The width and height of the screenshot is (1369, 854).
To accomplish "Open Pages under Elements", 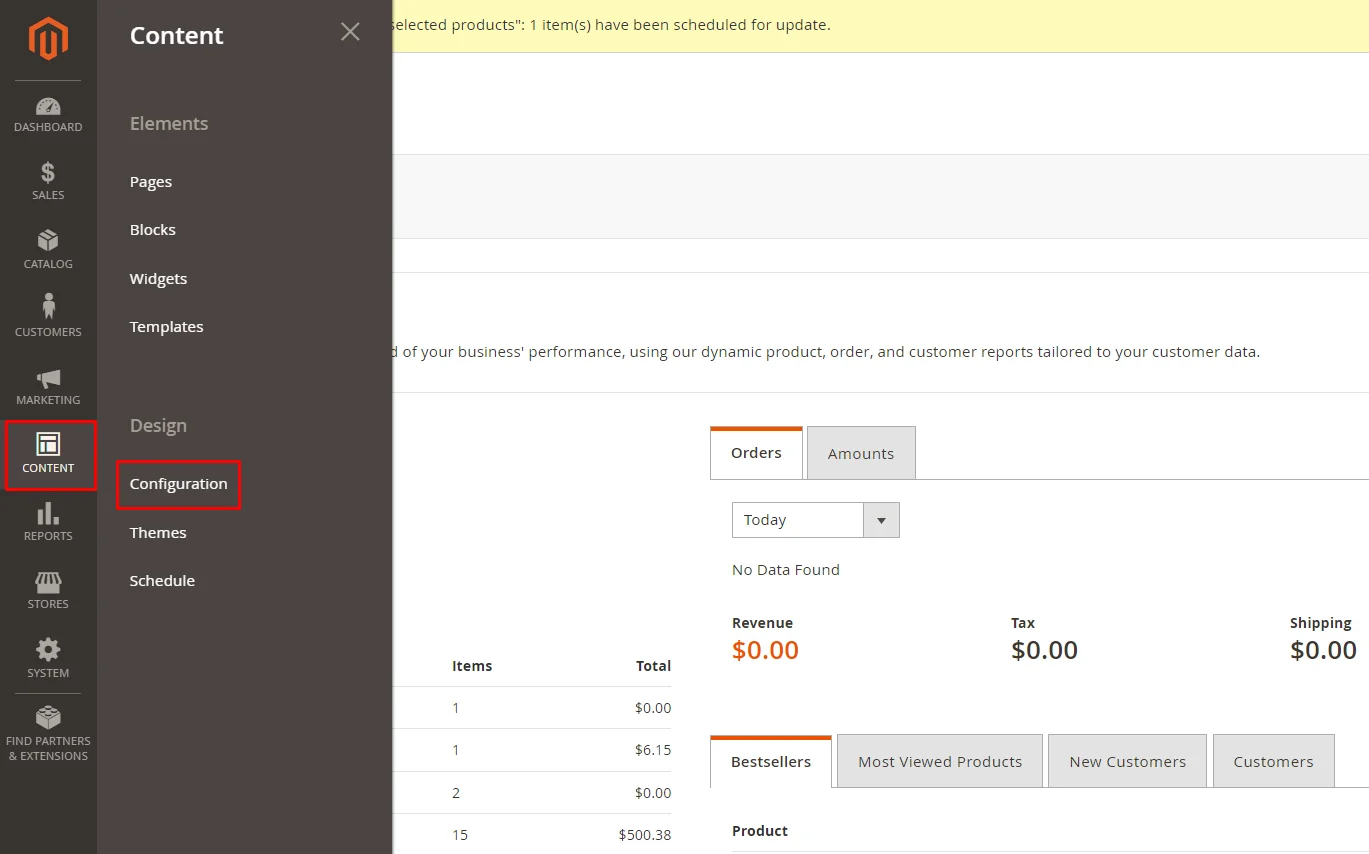I will (150, 181).
